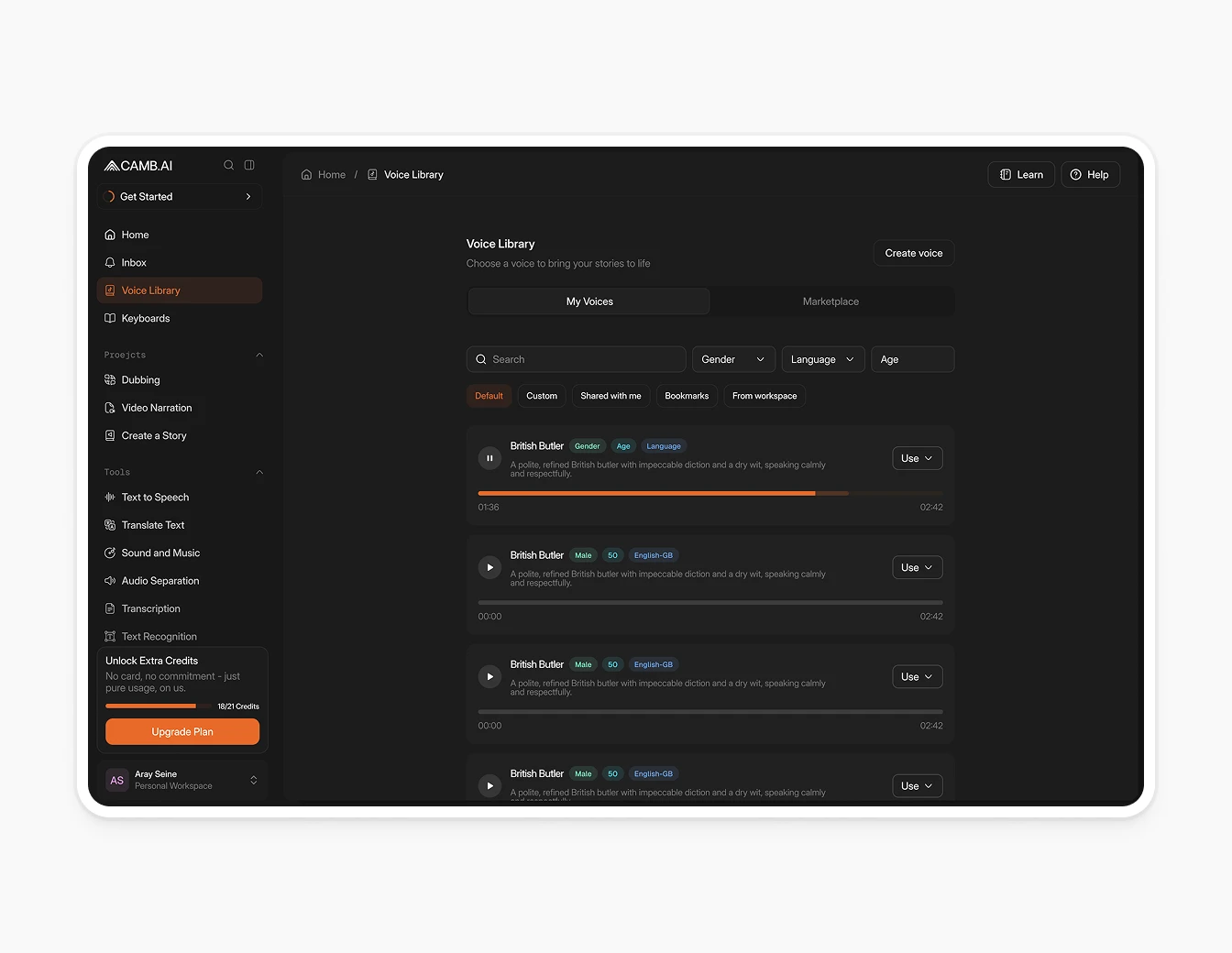Select the Audio Separation tool
Screen dimensions: 1232x953
coord(159,580)
